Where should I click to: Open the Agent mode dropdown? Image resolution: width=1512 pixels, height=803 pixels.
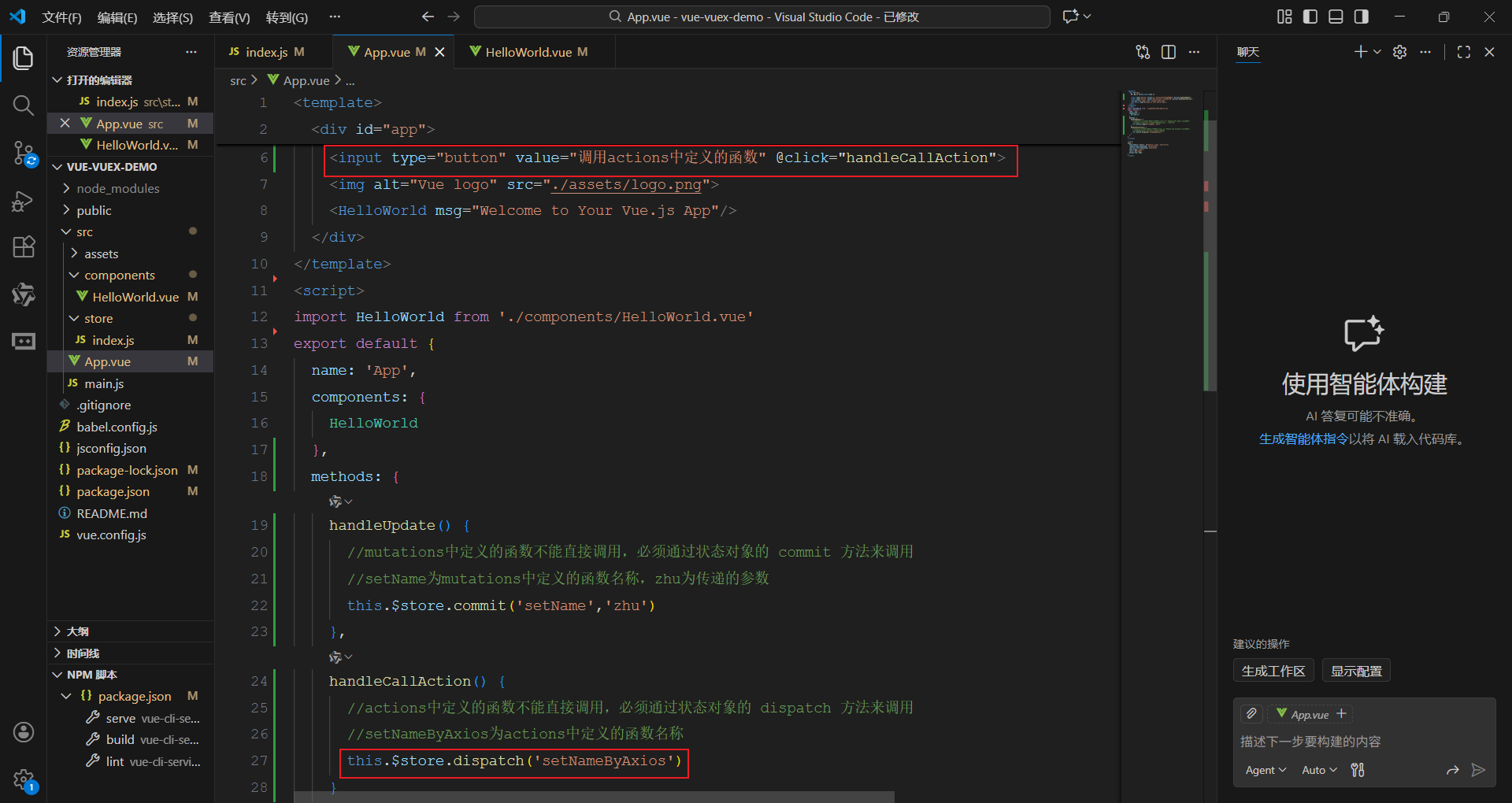pos(1266,770)
